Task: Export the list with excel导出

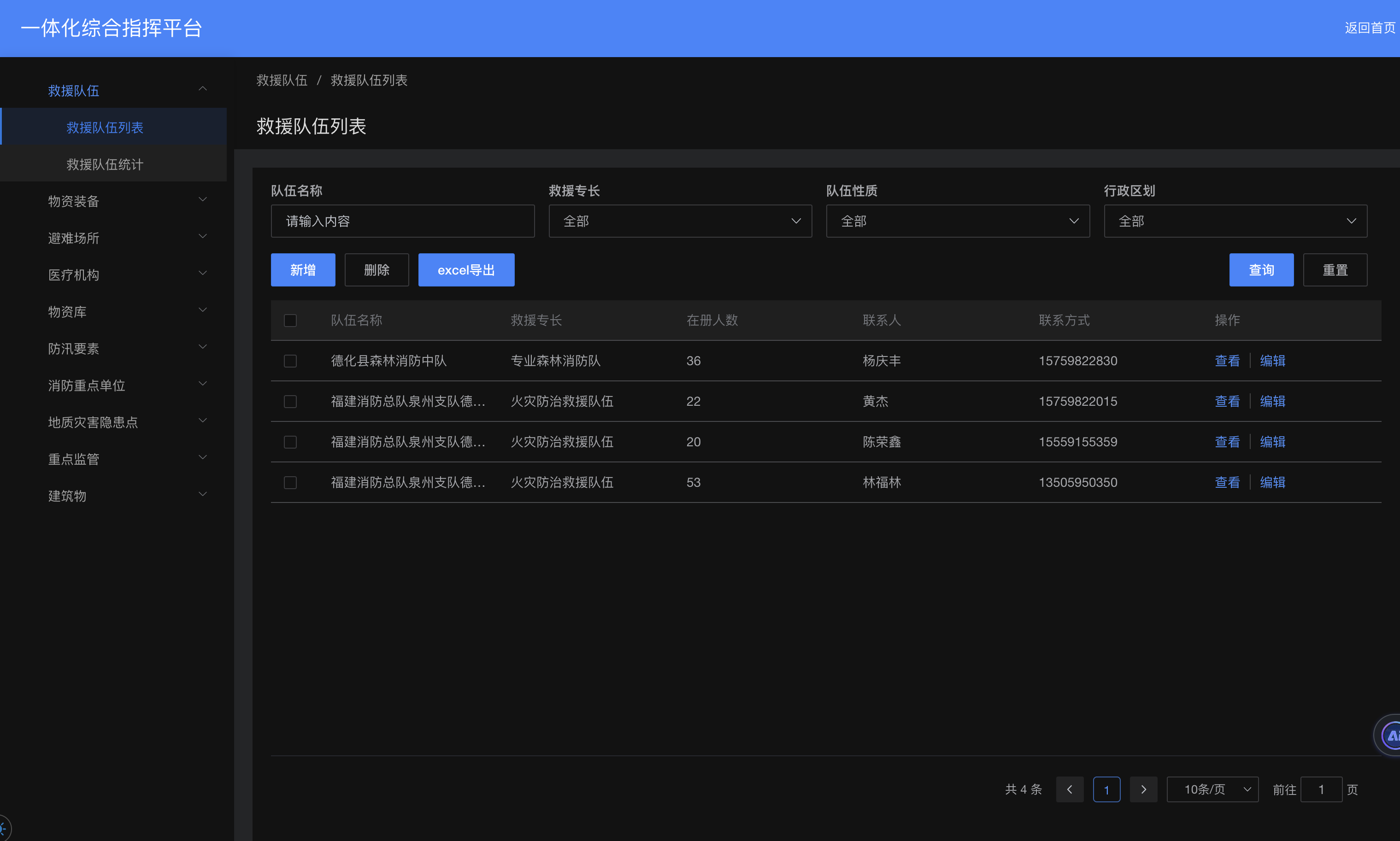Action: pos(466,270)
